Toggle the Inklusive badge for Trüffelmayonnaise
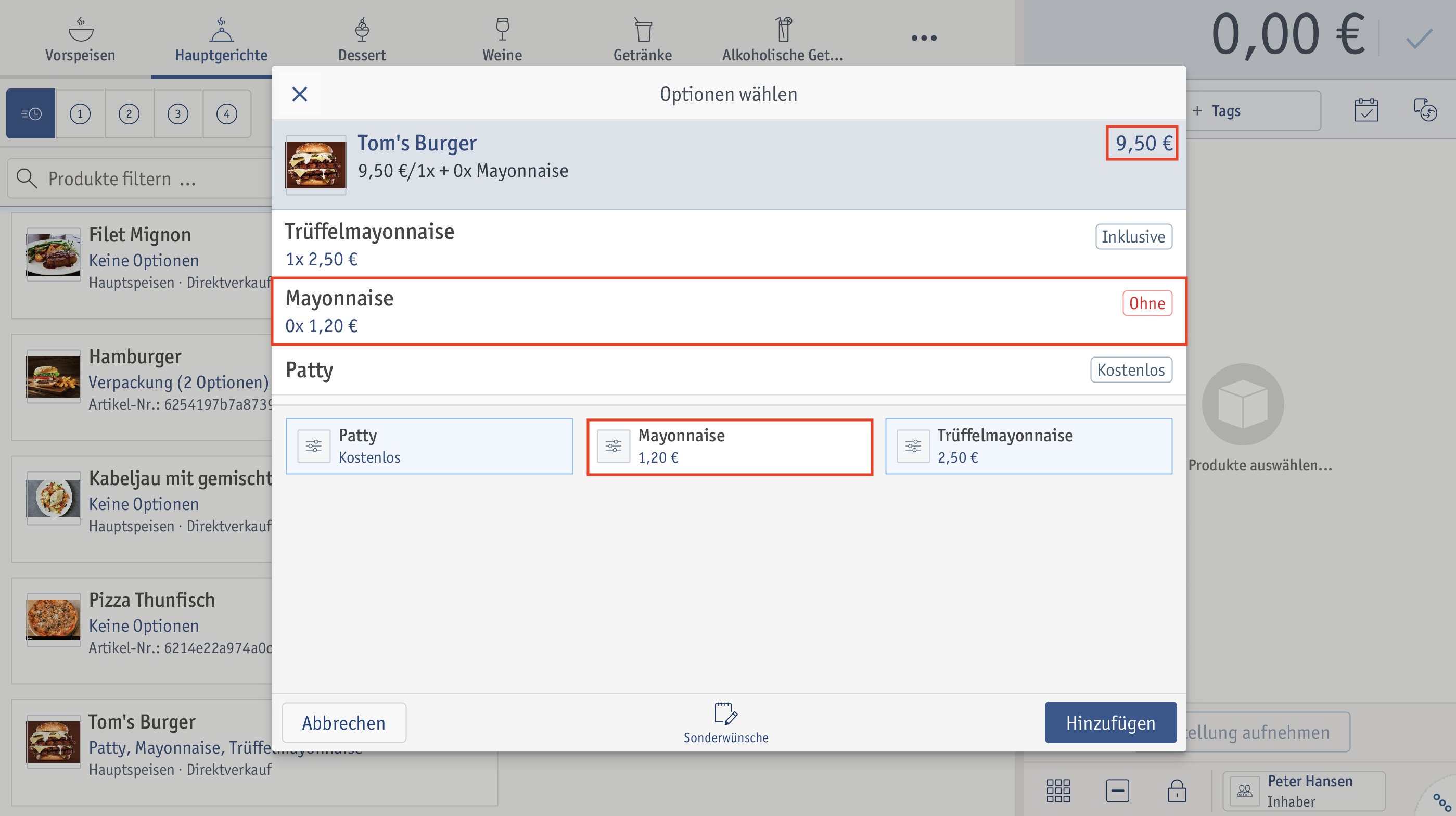 coord(1133,236)
